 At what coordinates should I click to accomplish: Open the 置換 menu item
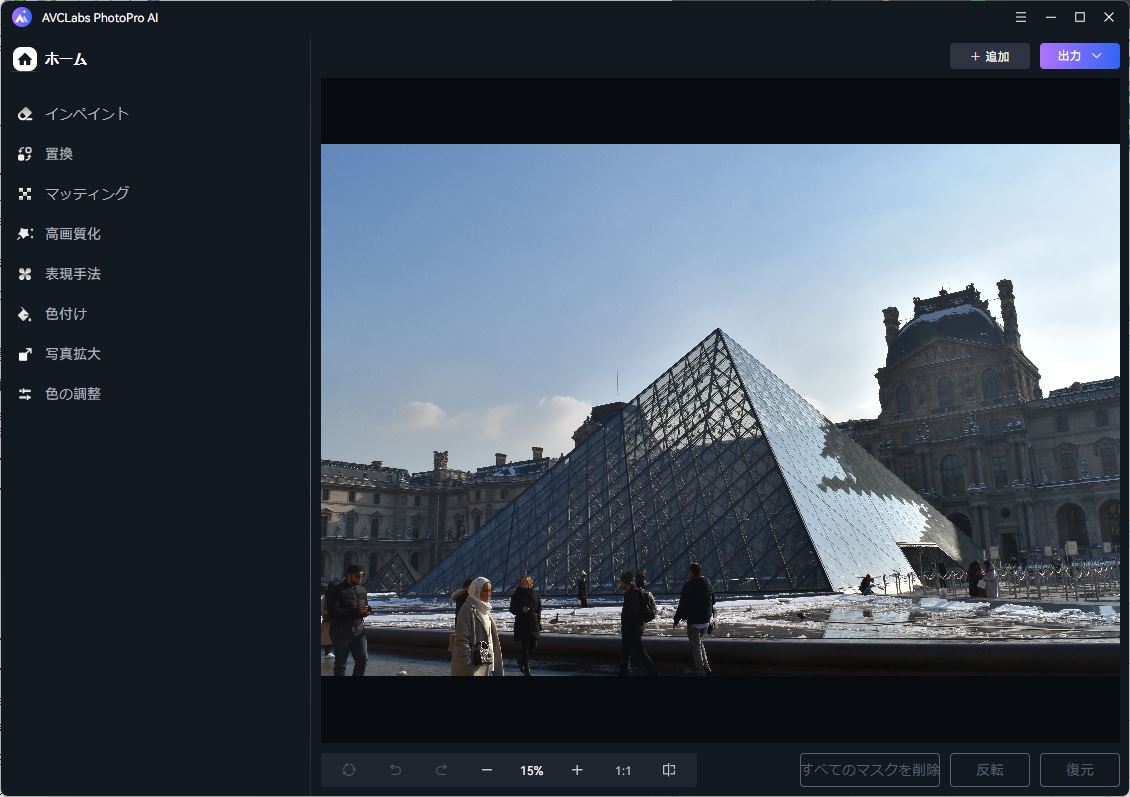(59, 153)
